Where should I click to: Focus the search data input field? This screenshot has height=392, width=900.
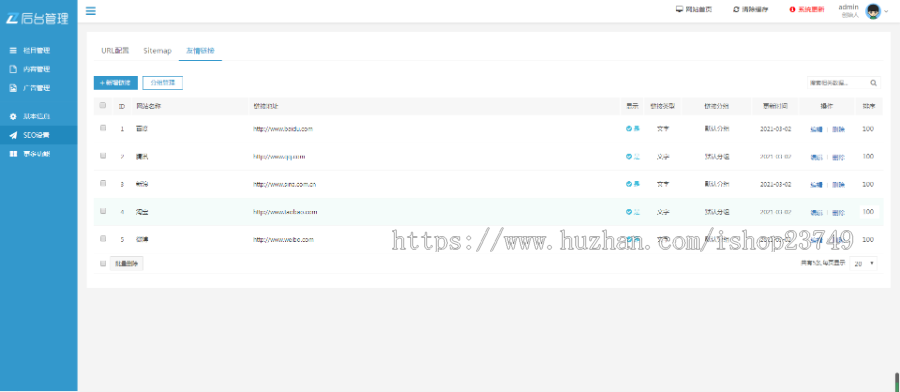pyautogui.click(x=837, y=83)
